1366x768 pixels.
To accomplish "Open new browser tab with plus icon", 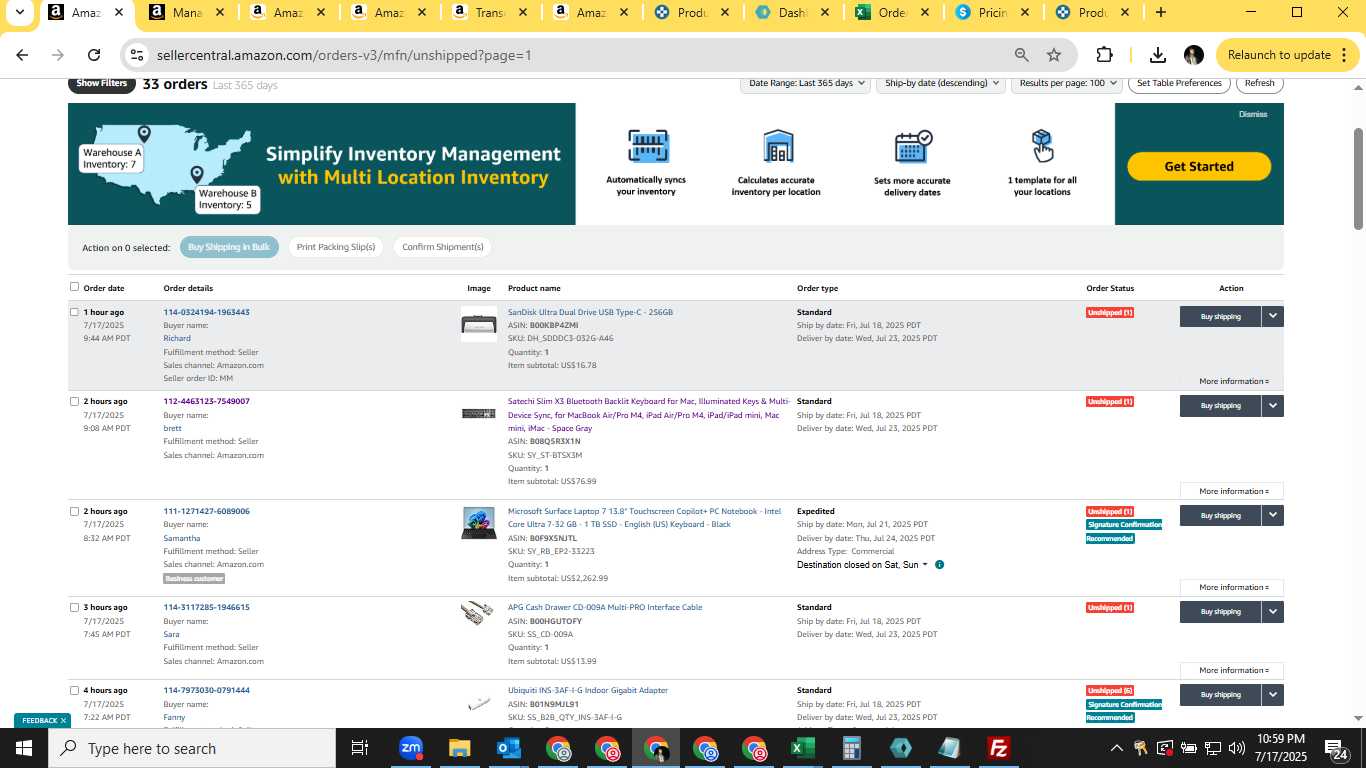I will [x=1160, y=12].
